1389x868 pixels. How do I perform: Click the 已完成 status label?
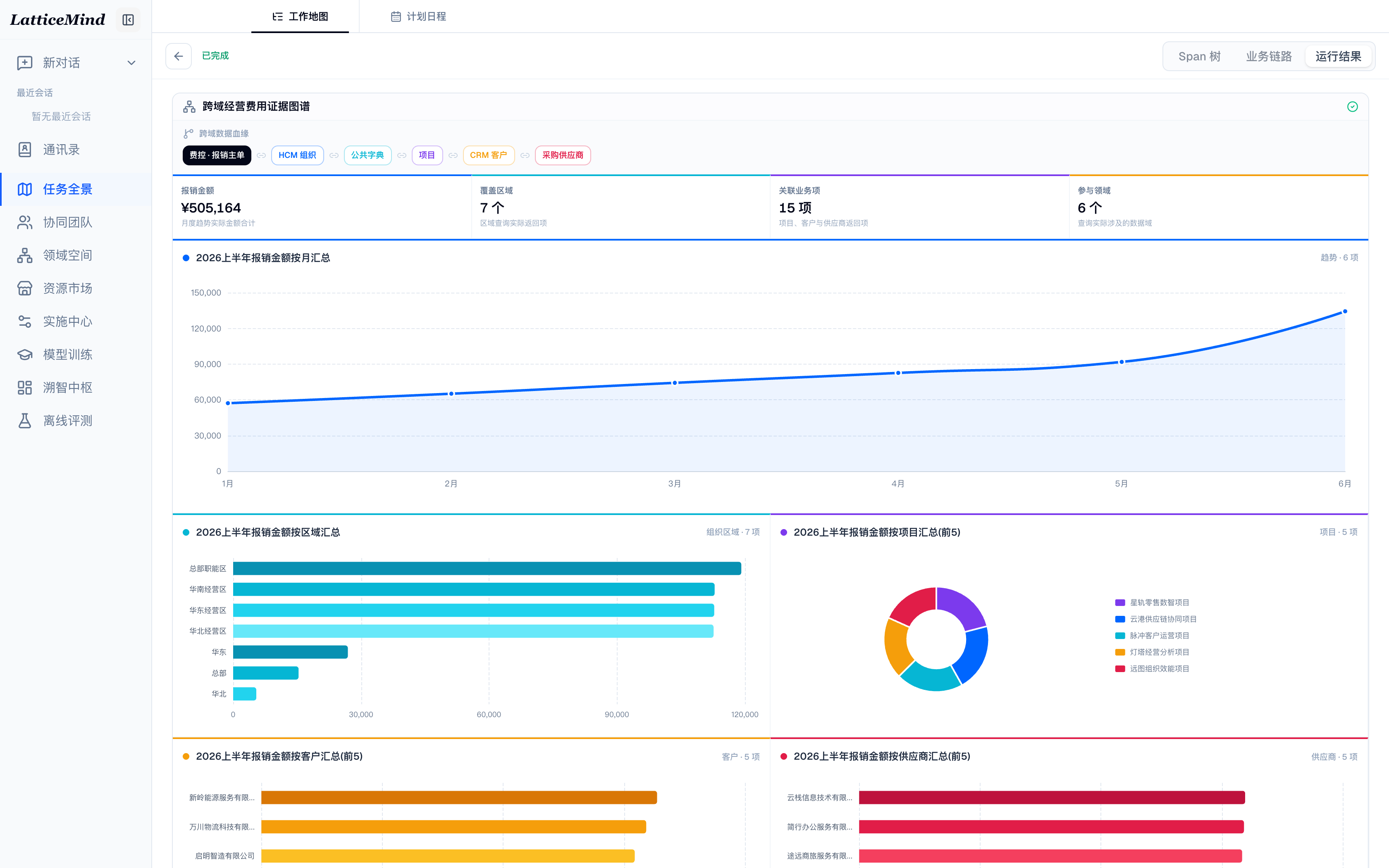[x=215, y=56]
